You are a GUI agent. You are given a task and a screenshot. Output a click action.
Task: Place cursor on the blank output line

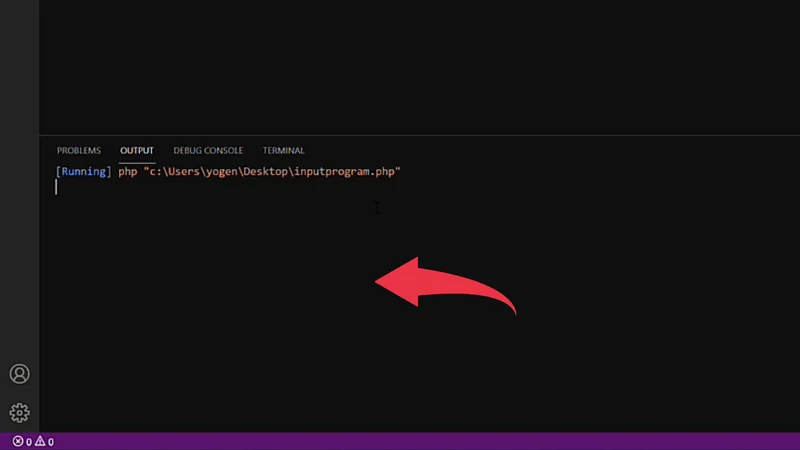tap(204, 188)
